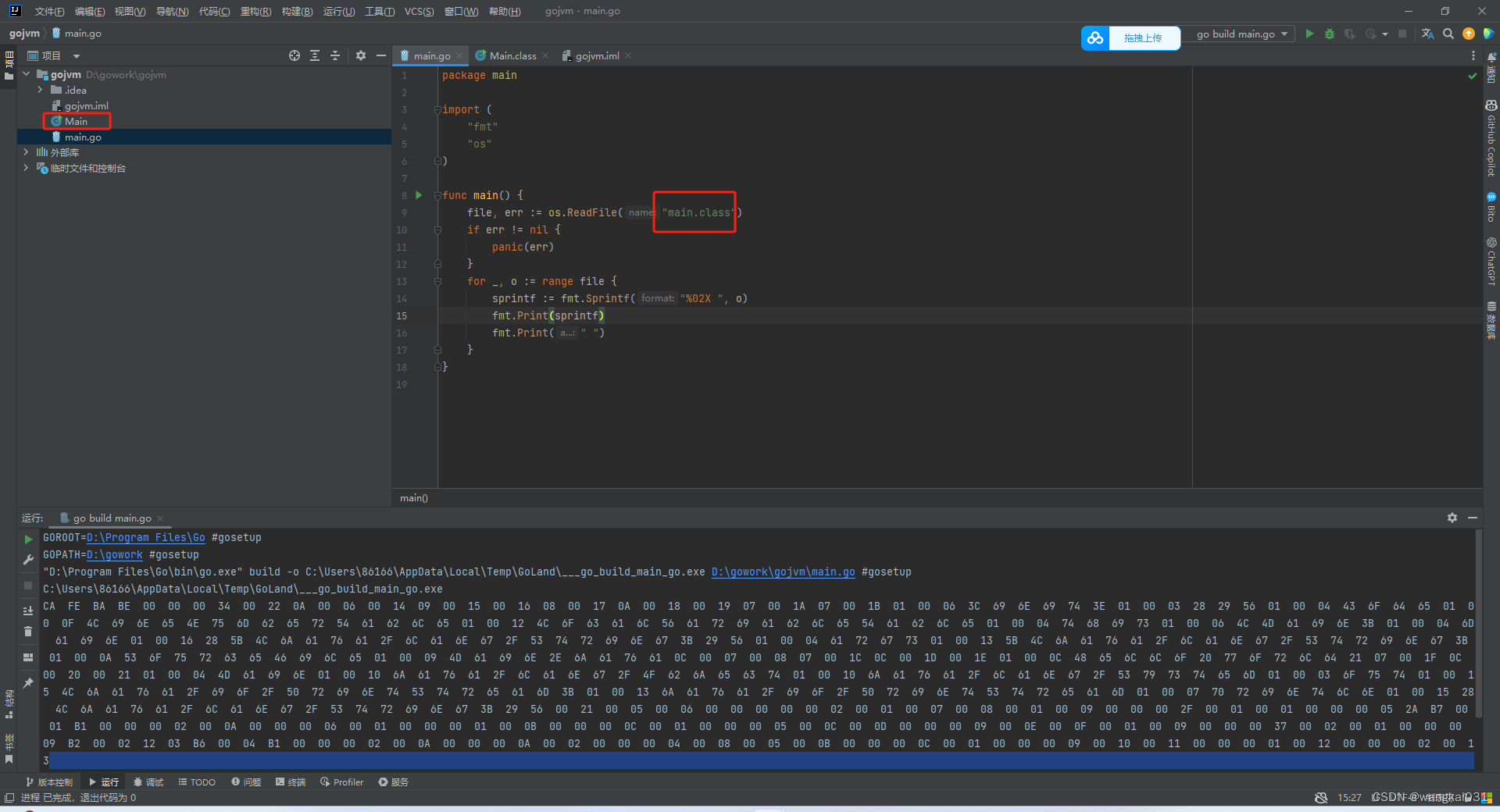Toggle tool window quick-access icon in status bar
The width and height of the screenshot is (1500, 812).
9,797
